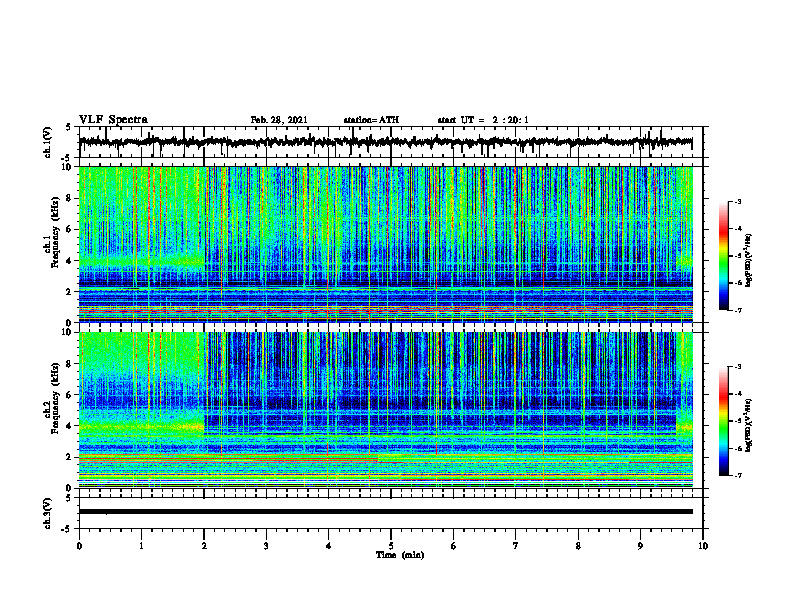Click the time axis tick label '0'

pos(79,546)
